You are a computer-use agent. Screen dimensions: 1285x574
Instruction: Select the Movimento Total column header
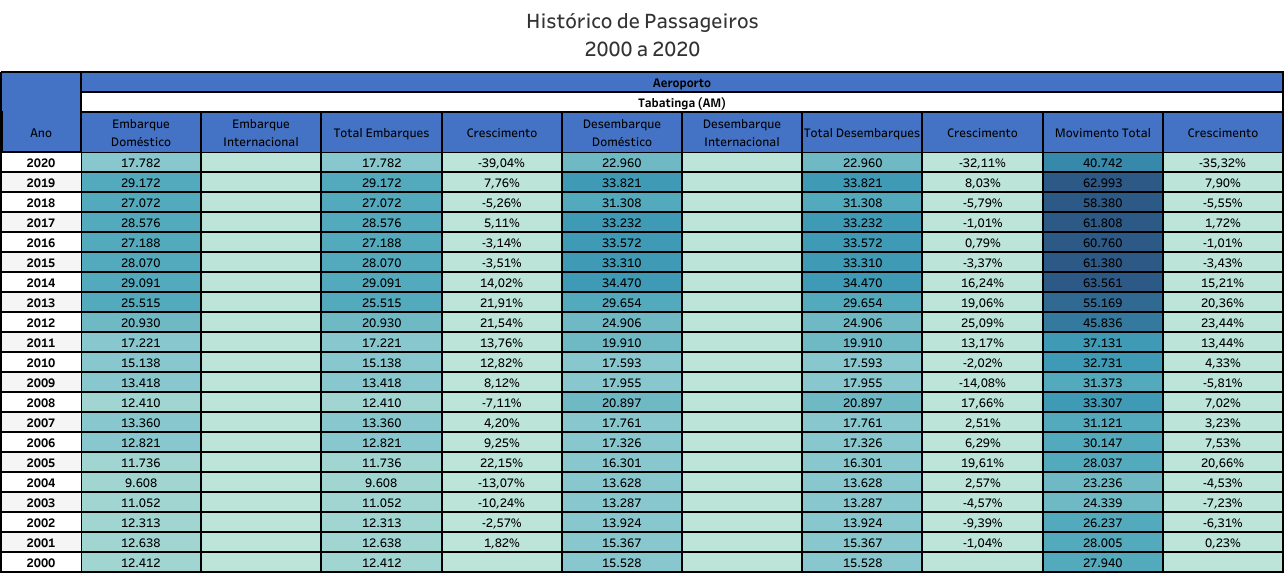point(1102,132)
